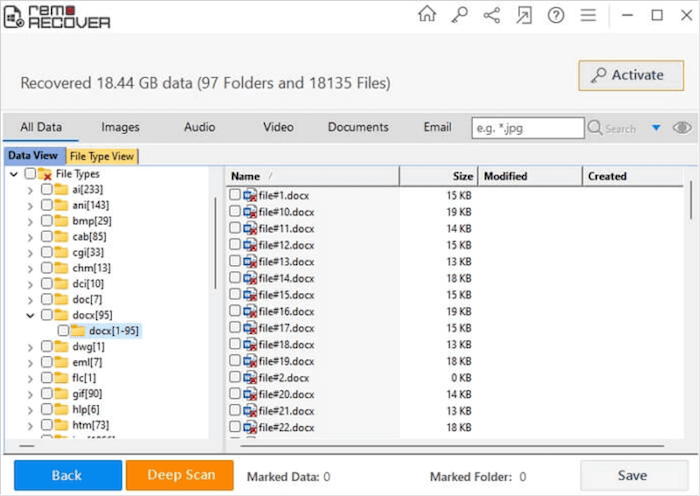700x496 pixels.
Task: Click the file filter input field
Action: point(527,128)
